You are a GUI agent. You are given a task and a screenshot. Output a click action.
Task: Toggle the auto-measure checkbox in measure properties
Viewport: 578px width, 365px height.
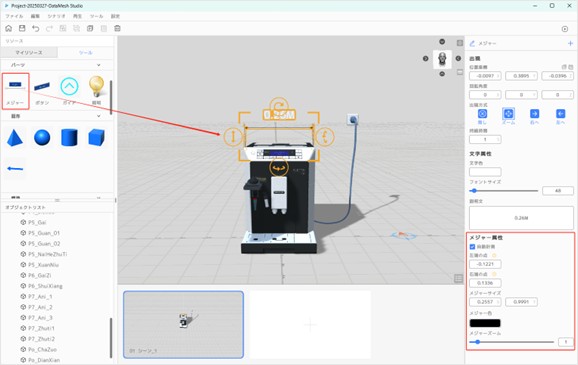tap(472, 246)
